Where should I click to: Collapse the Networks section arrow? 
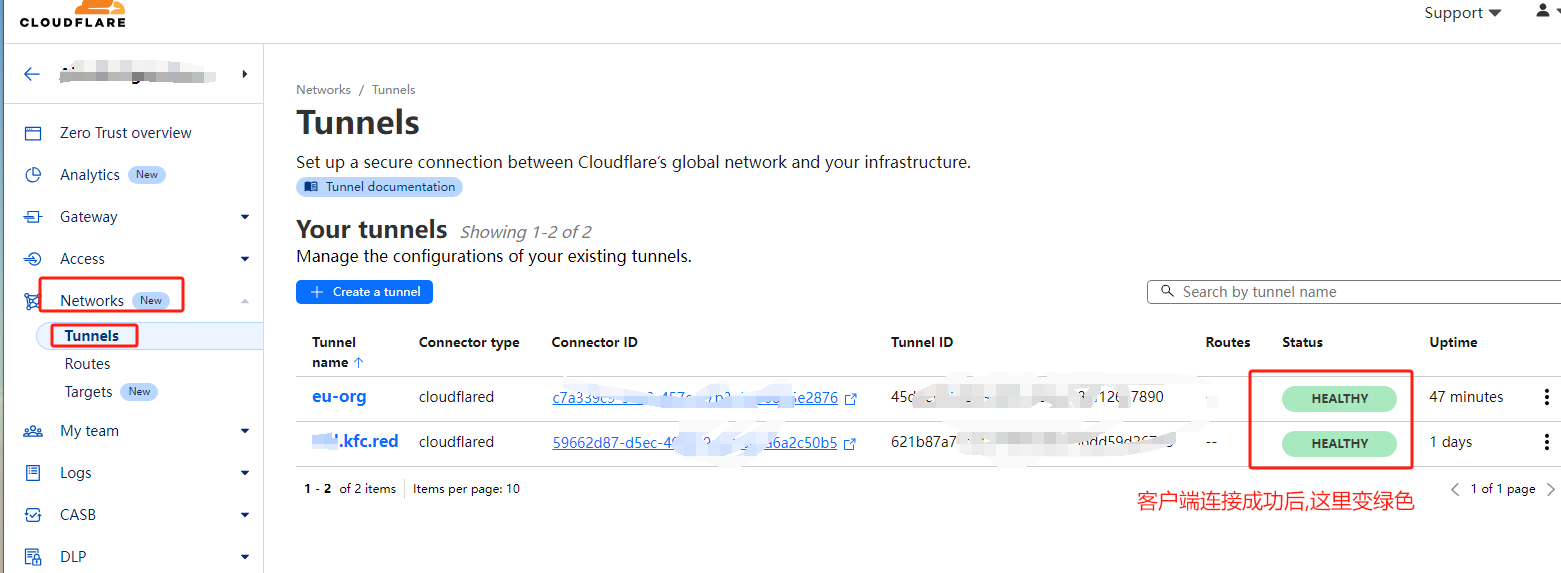coord(245,301)
